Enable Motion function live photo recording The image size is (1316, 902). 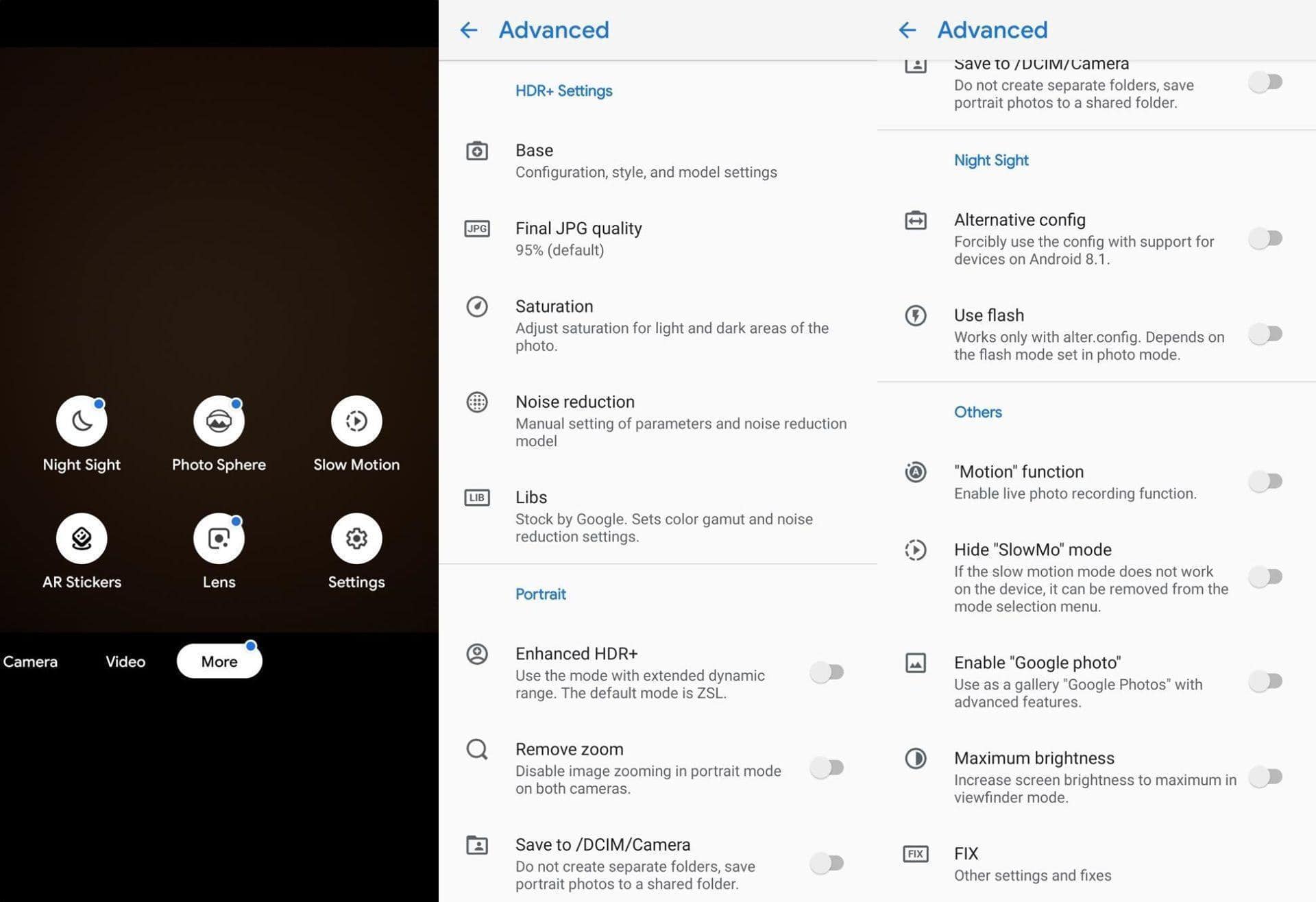click(1265, 480)
